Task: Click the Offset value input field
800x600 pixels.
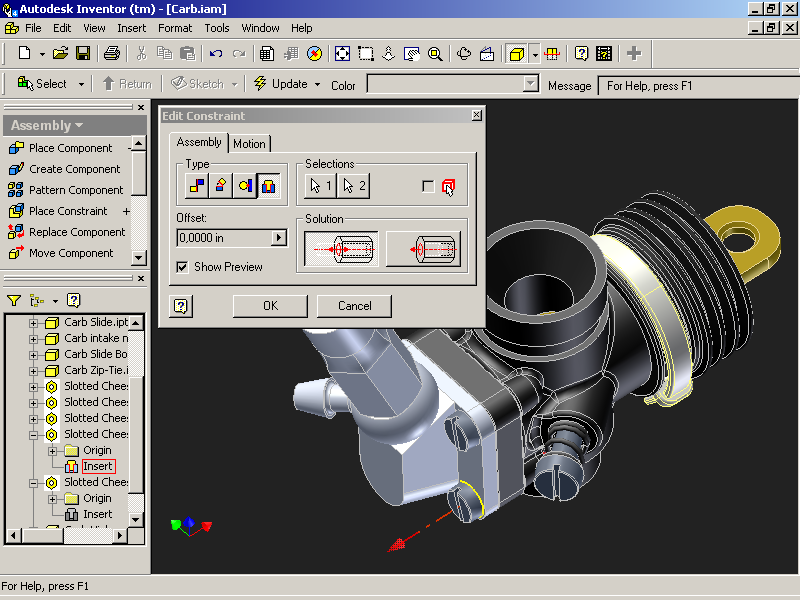Action: tap(224, 238)
